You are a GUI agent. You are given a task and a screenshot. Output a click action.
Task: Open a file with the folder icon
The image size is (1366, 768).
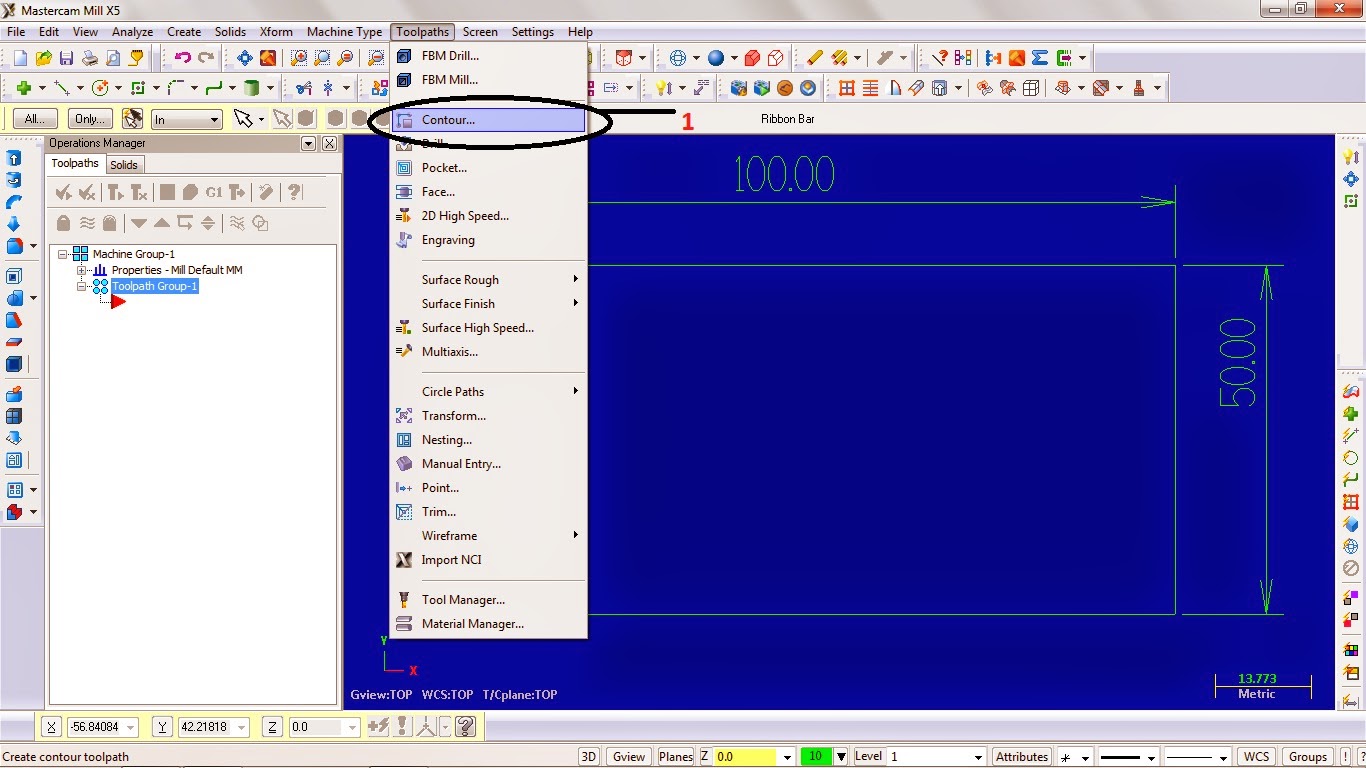click(x=44, y=58)
